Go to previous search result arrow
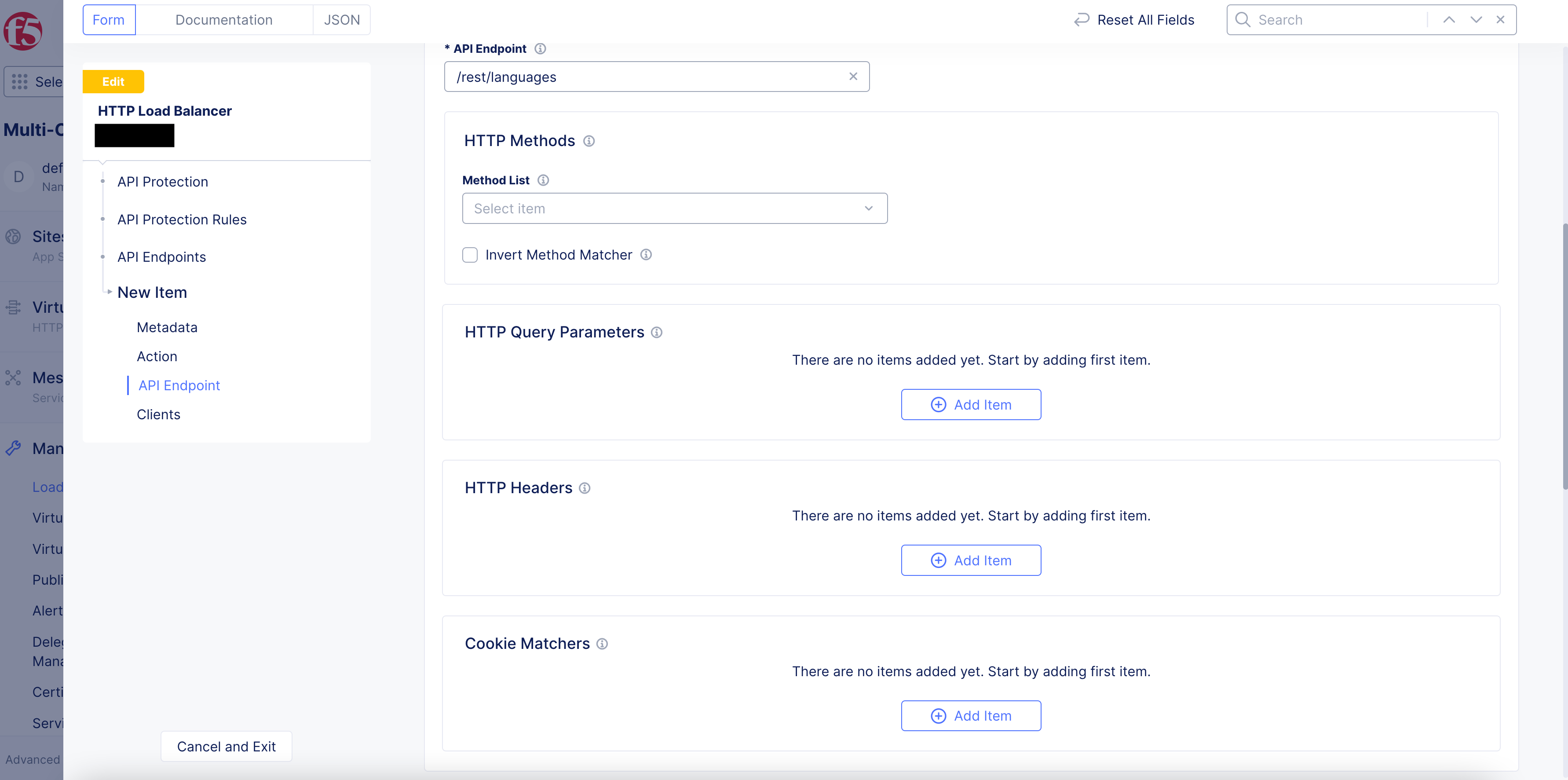Screen dimensions: 1568x780 point(1449,20)
